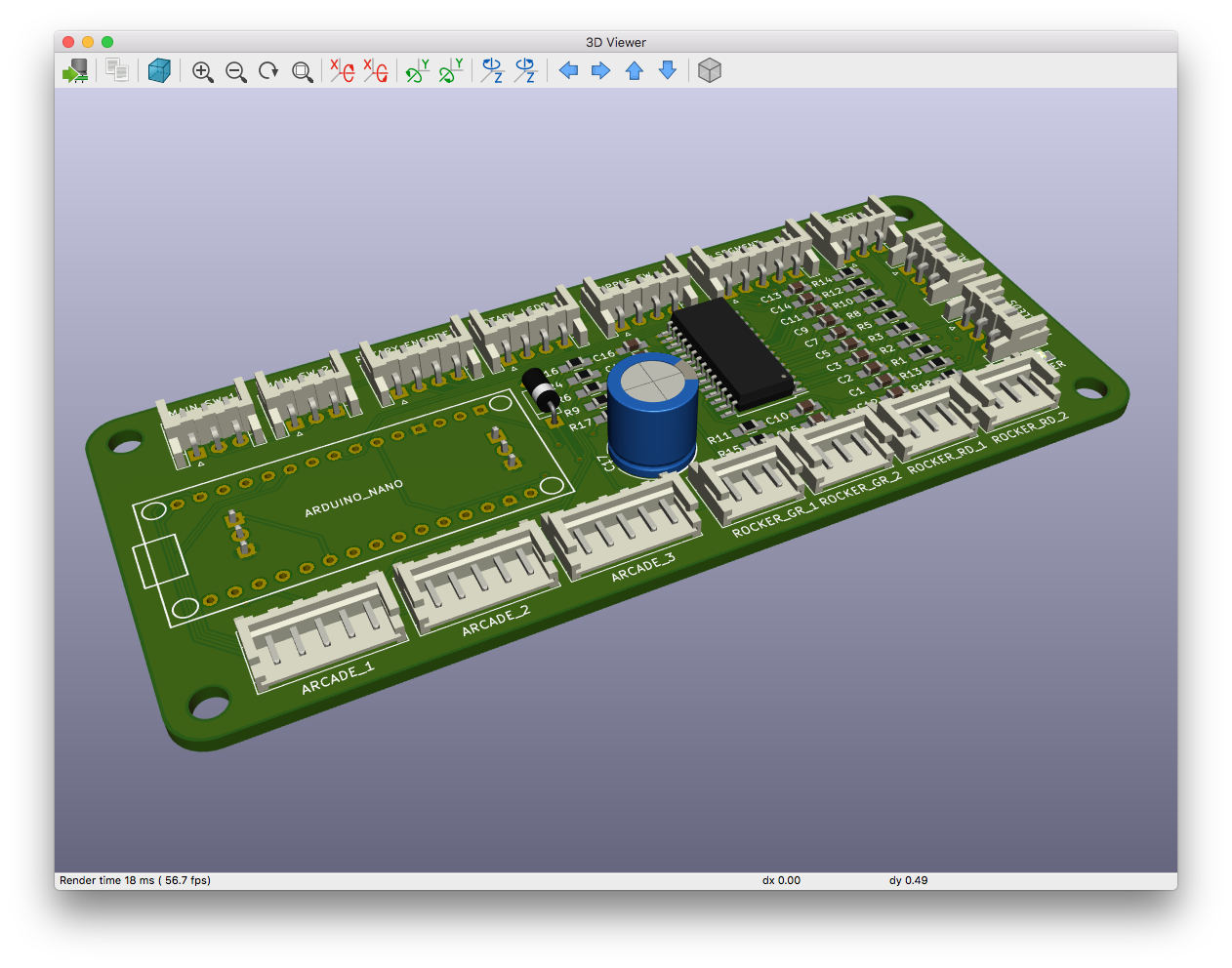This screenshot has height=968, width=1232.
Task: Rotate Y counterclockwise, second green icon
Action: (450, 71)
